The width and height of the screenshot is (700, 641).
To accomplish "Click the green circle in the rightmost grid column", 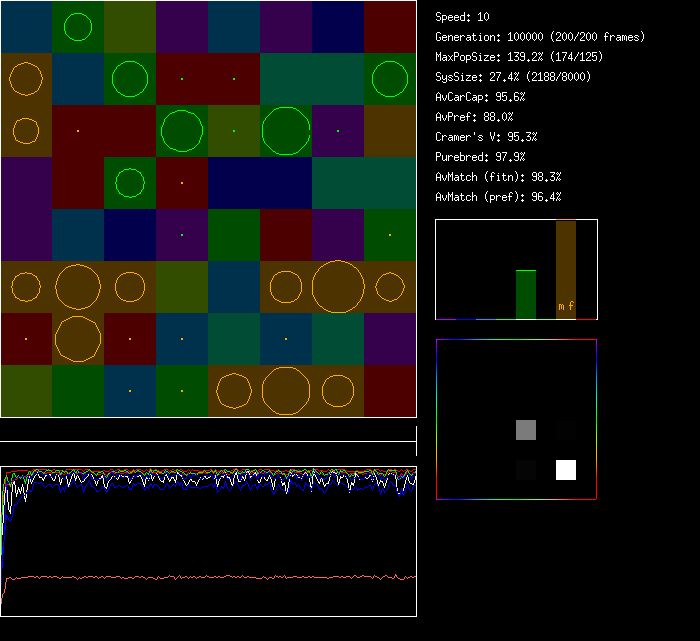I will point(390,79).
